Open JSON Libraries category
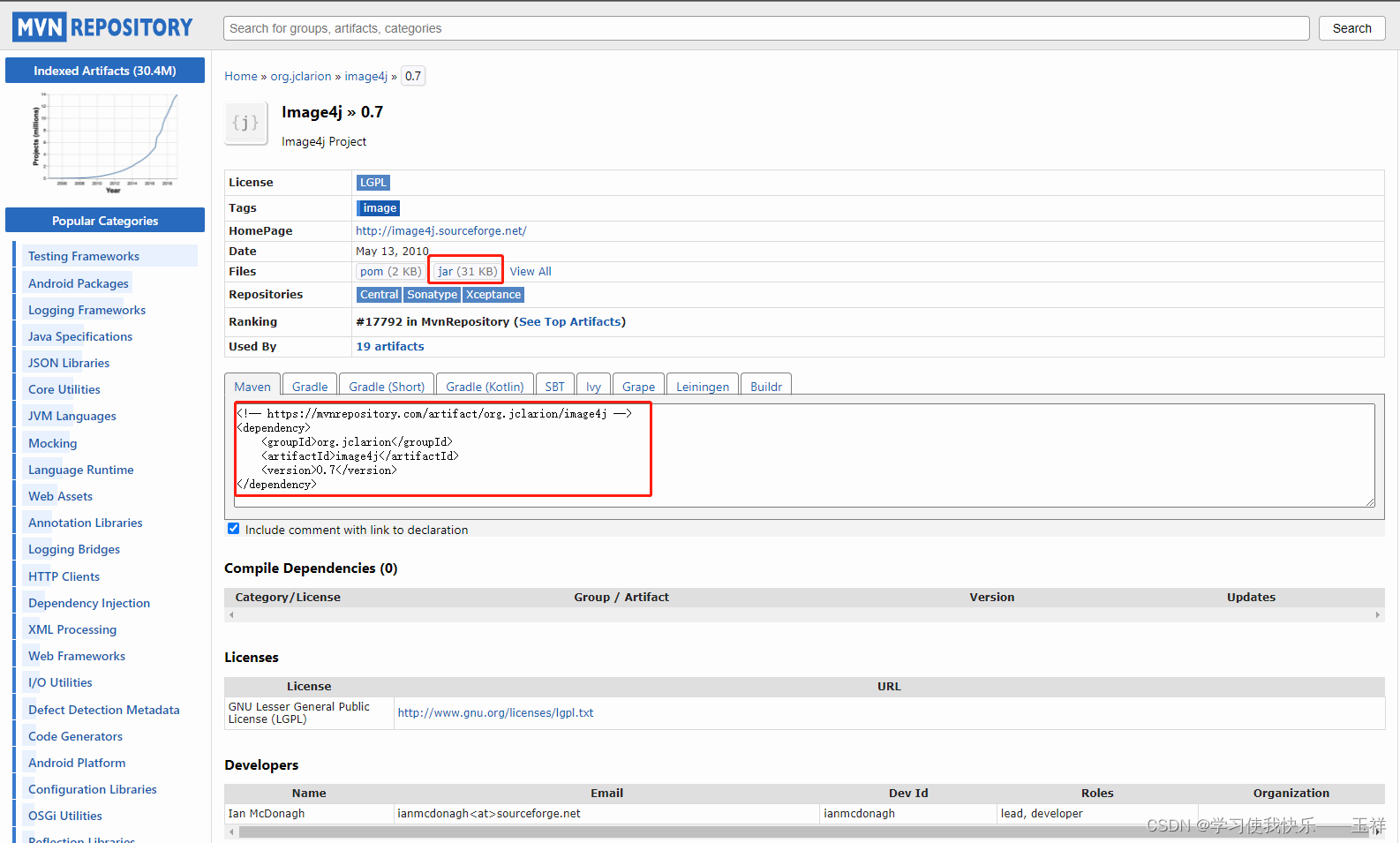 click(69, 363)
